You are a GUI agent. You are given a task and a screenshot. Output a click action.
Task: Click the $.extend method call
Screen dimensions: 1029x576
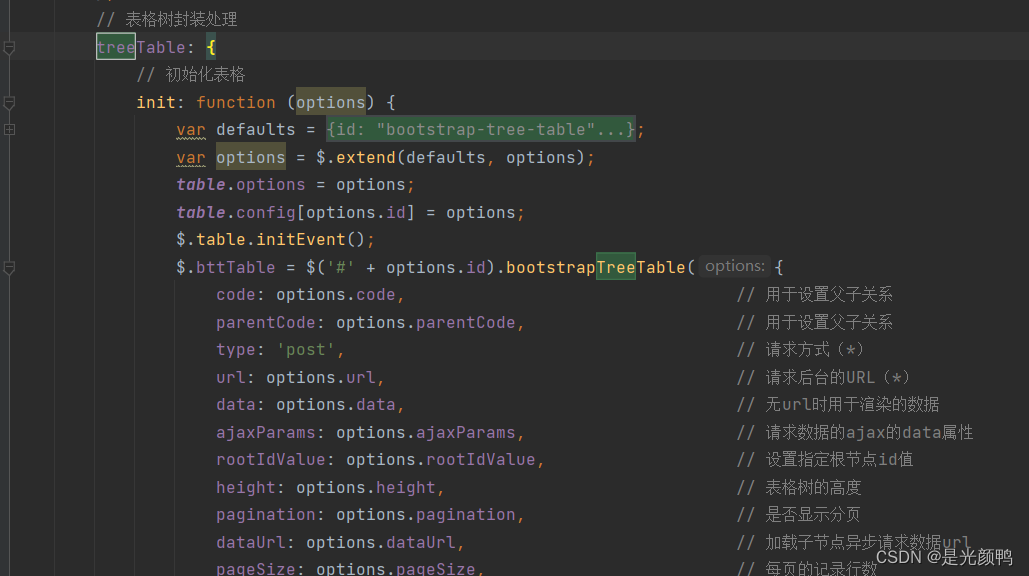356,157
